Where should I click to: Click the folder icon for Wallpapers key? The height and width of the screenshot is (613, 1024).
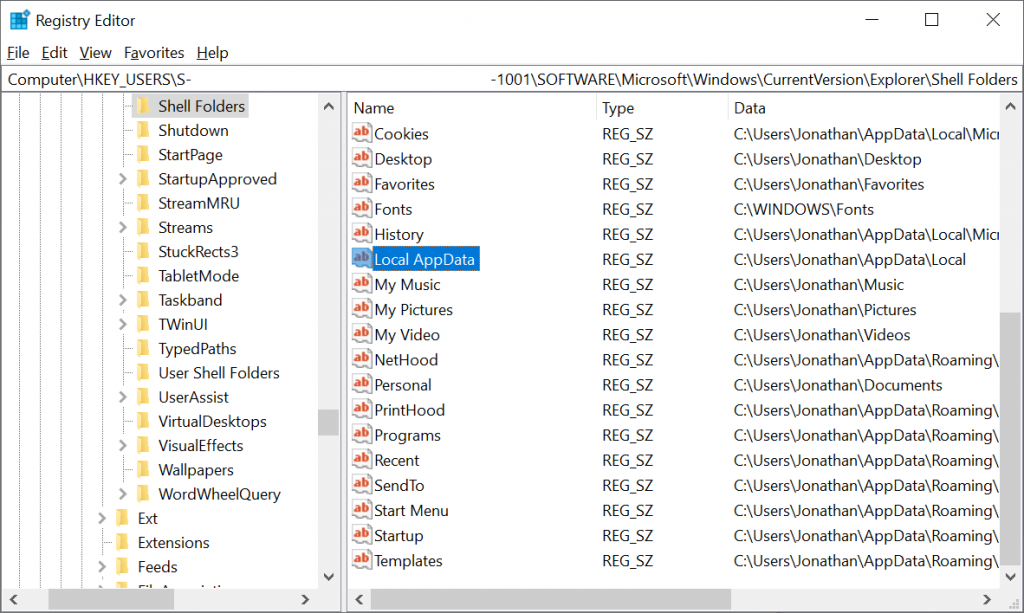143,470
